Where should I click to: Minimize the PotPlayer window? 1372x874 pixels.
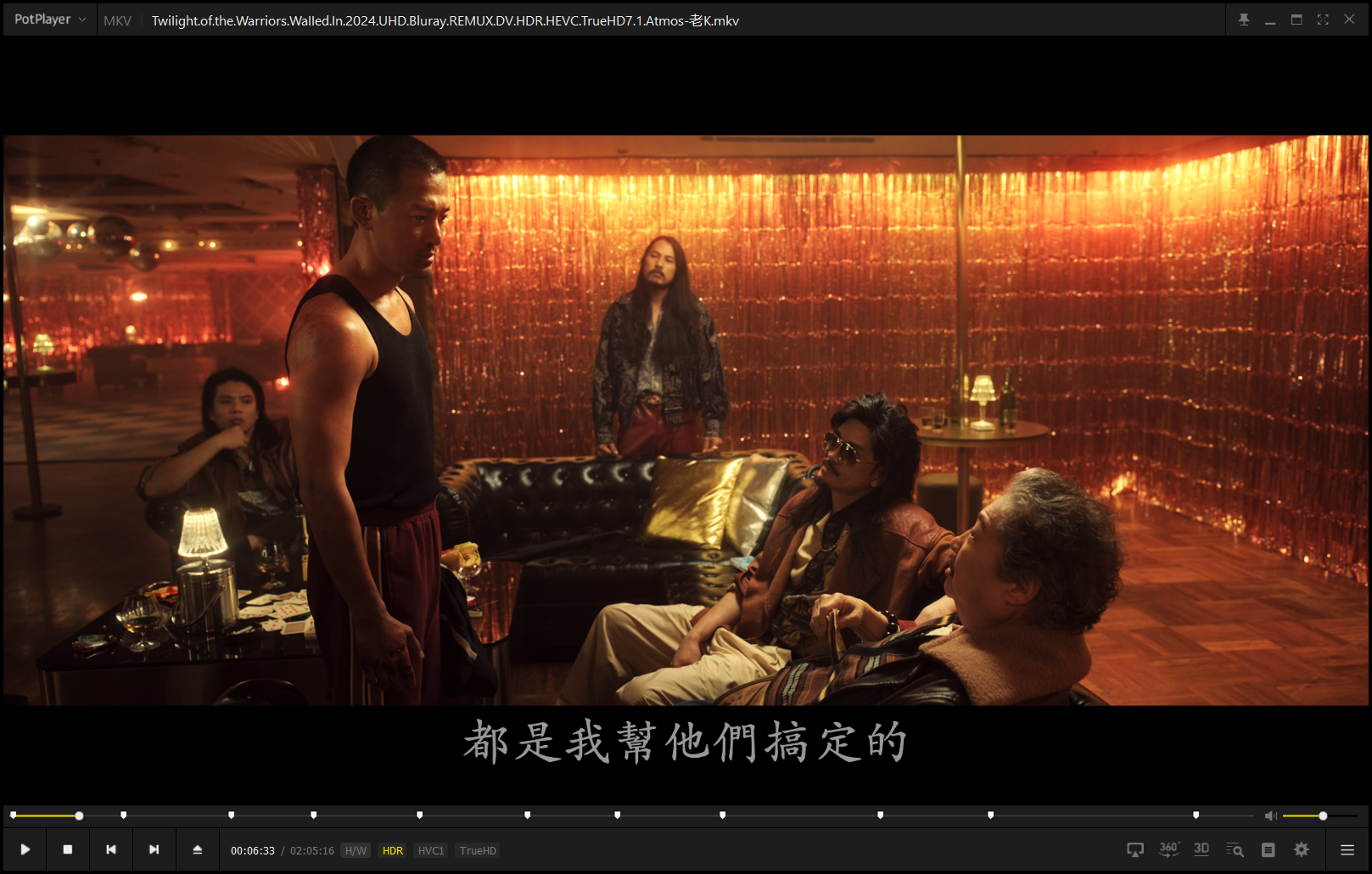coord(1270,20)
